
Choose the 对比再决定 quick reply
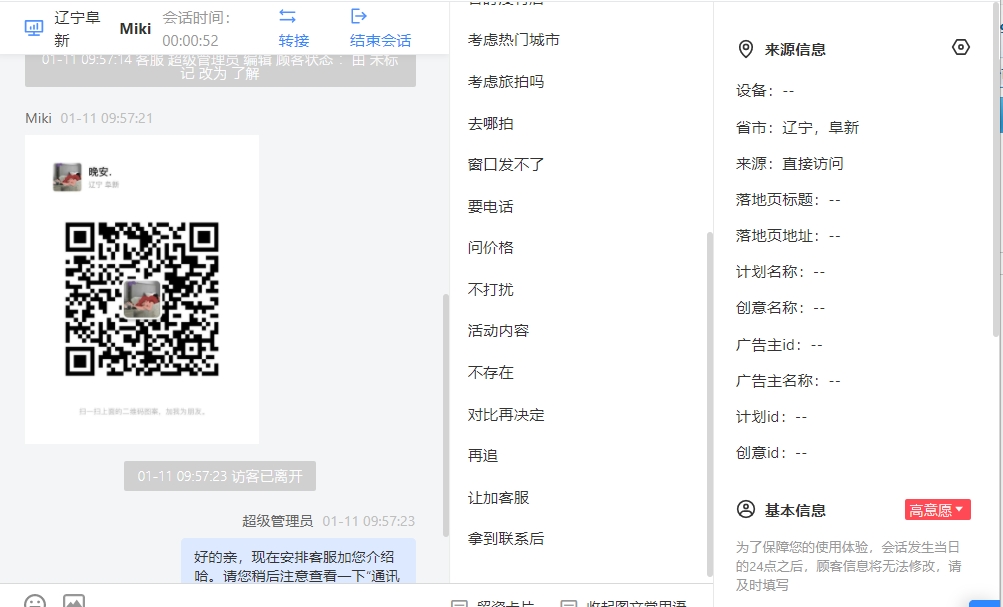coord(506,414)
